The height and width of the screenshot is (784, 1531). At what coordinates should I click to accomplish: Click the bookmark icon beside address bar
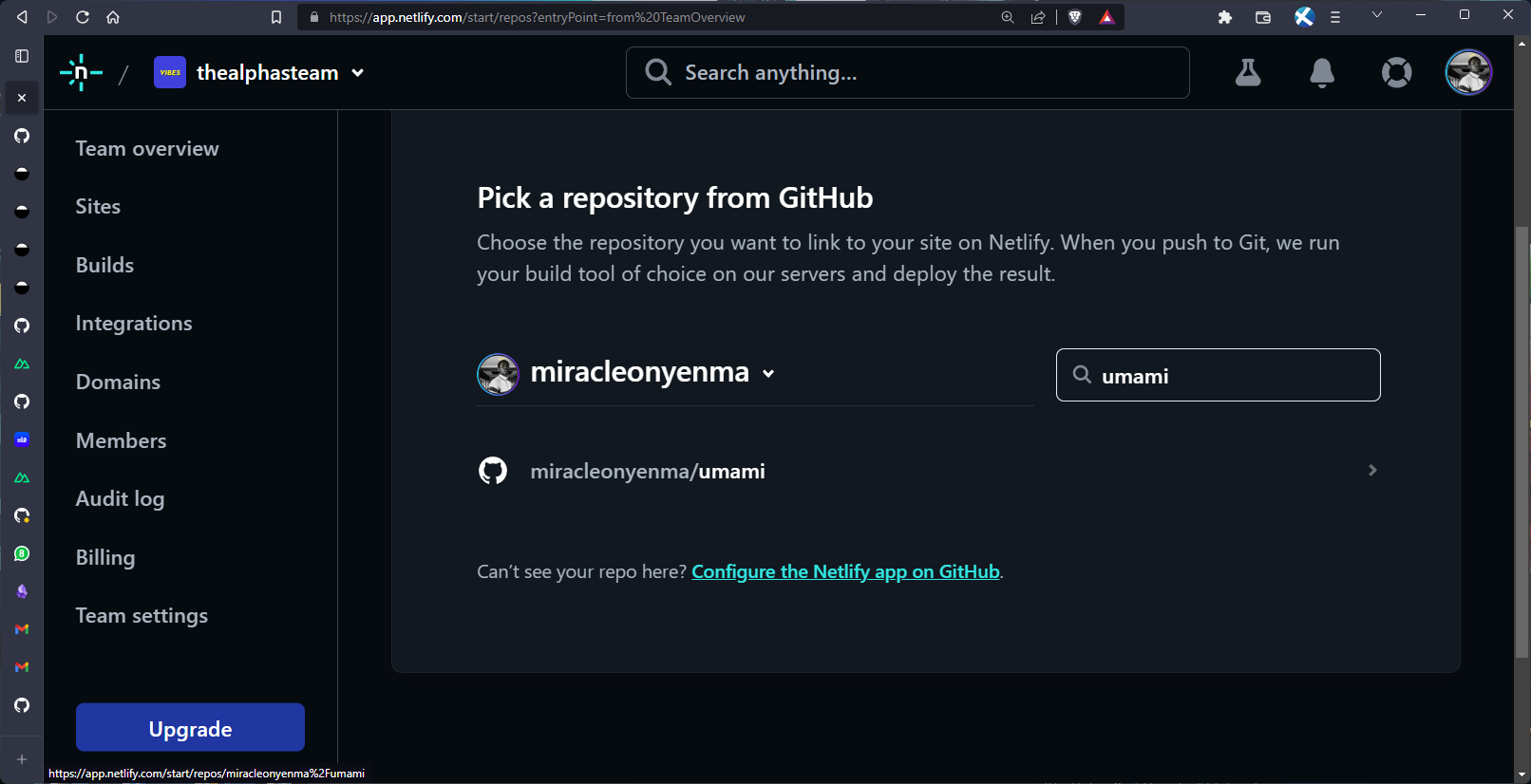click(x=276, y=17)
